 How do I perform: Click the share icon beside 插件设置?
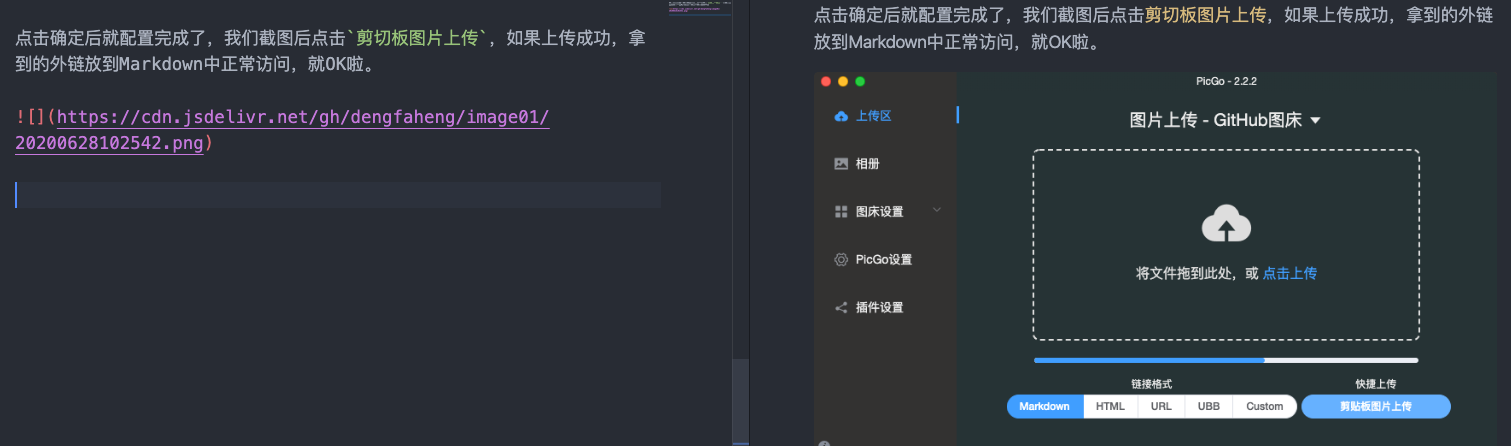[x=841, y=308]
